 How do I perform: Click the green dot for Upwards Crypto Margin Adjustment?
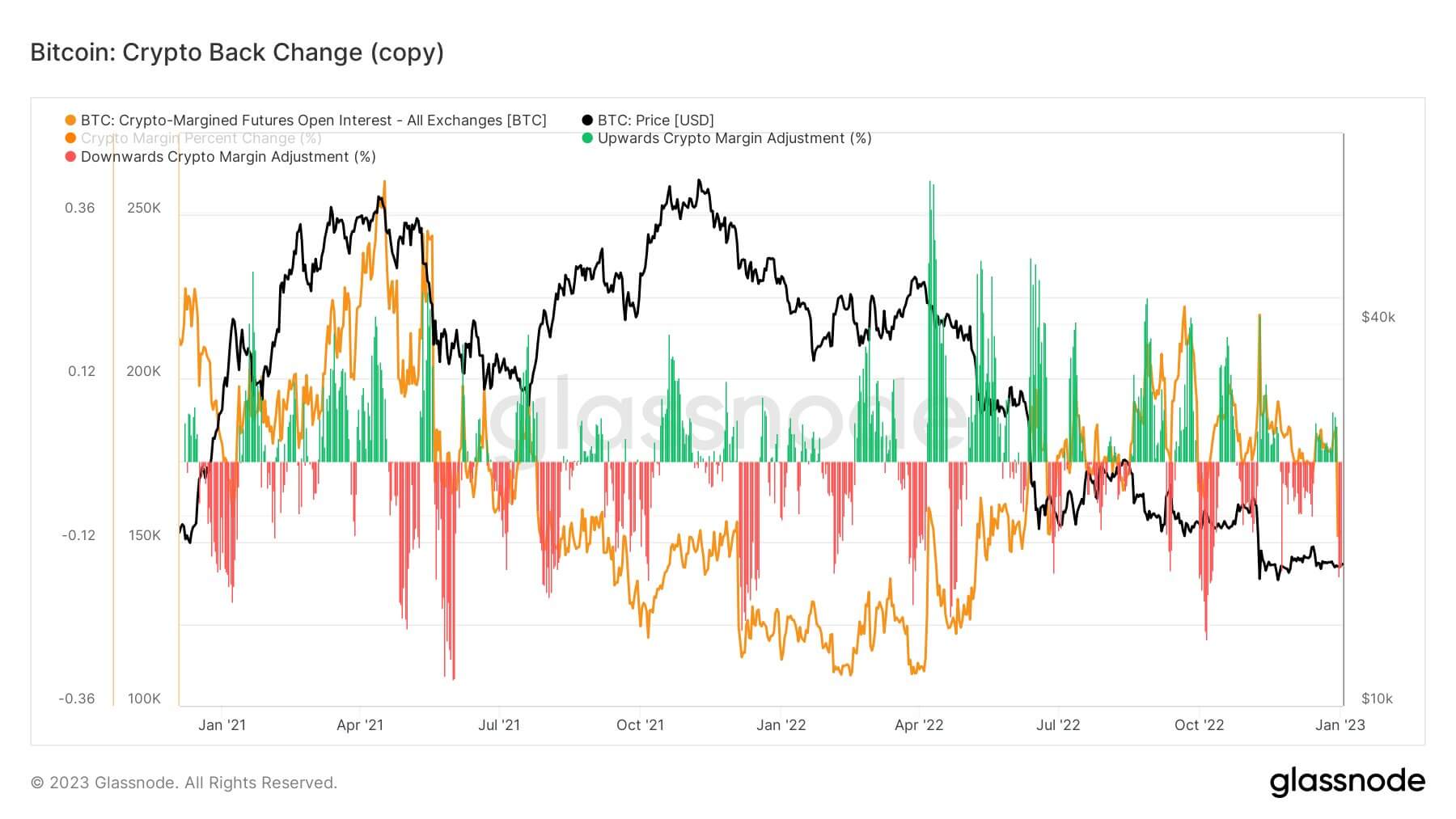tap(588, 138)
